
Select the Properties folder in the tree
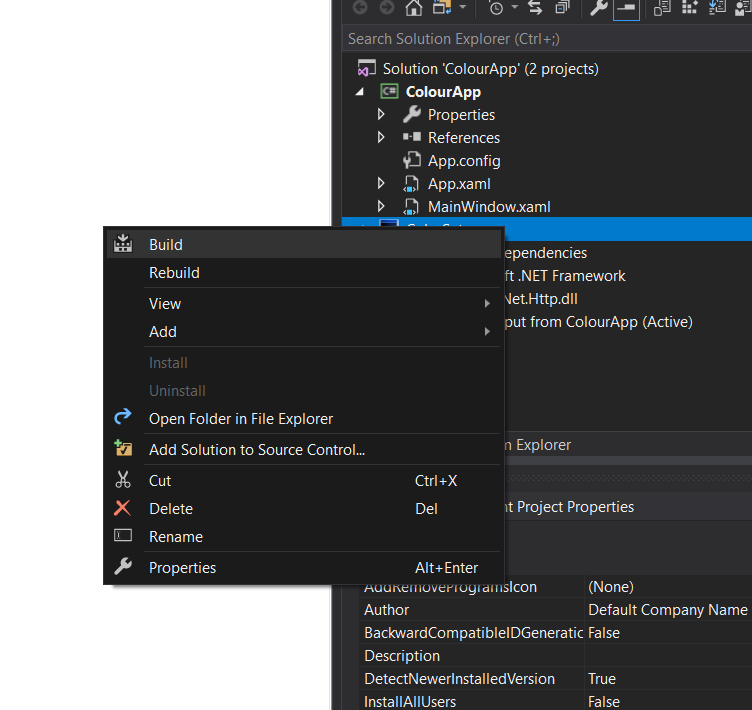[461, 115]
